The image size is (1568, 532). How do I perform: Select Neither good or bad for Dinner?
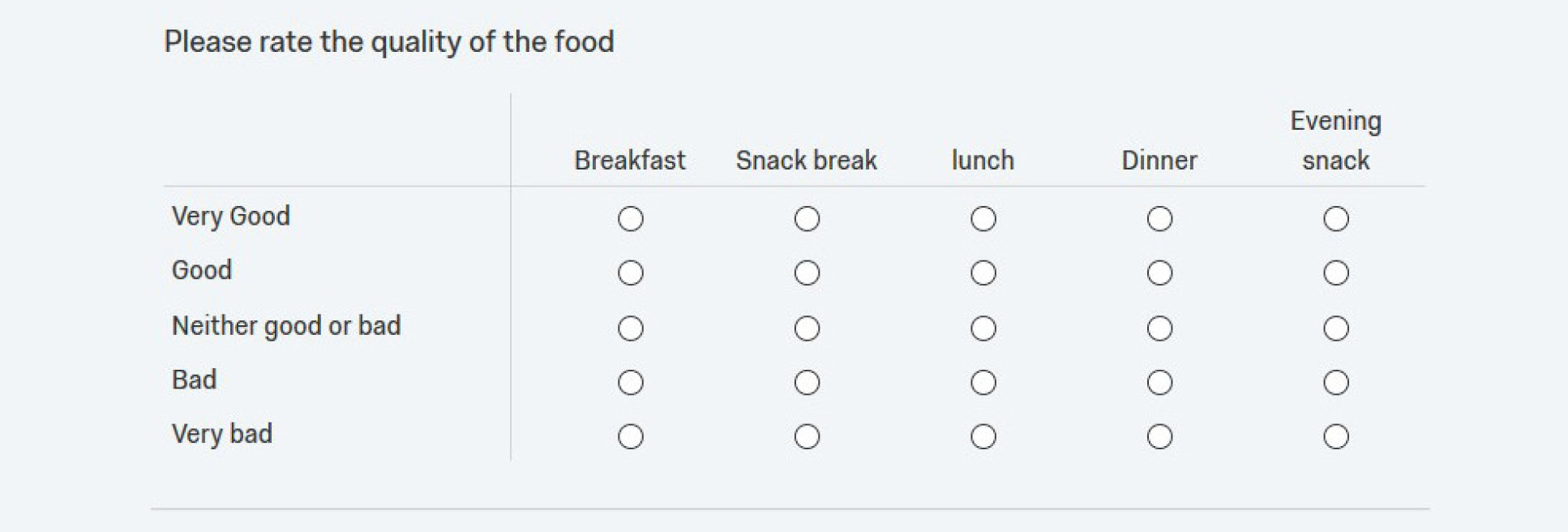(1159, 328)
